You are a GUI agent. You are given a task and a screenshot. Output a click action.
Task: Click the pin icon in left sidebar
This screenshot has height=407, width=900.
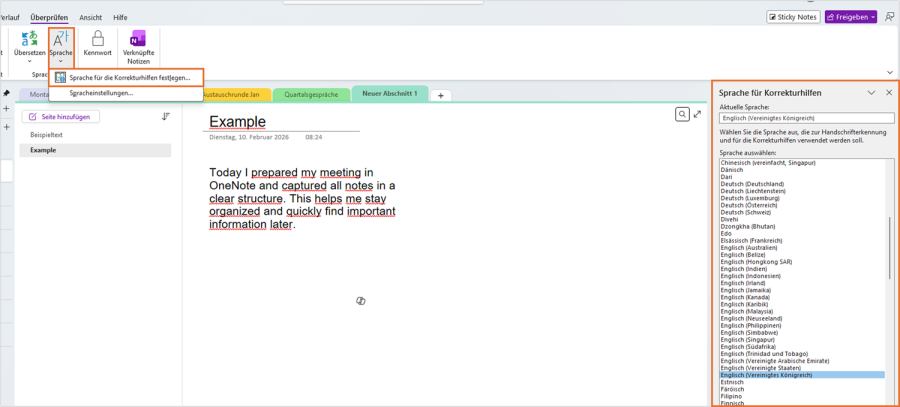tap(6, 93)
